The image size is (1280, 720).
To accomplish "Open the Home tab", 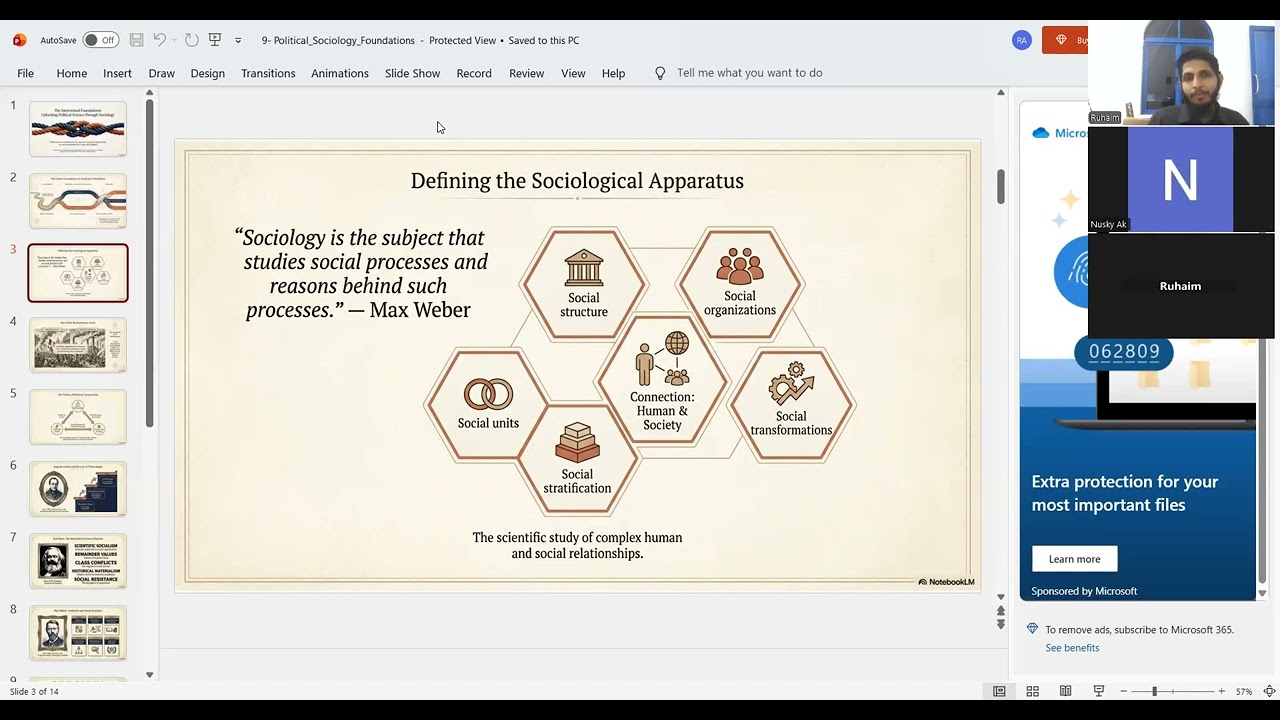I will coord(72,73).
